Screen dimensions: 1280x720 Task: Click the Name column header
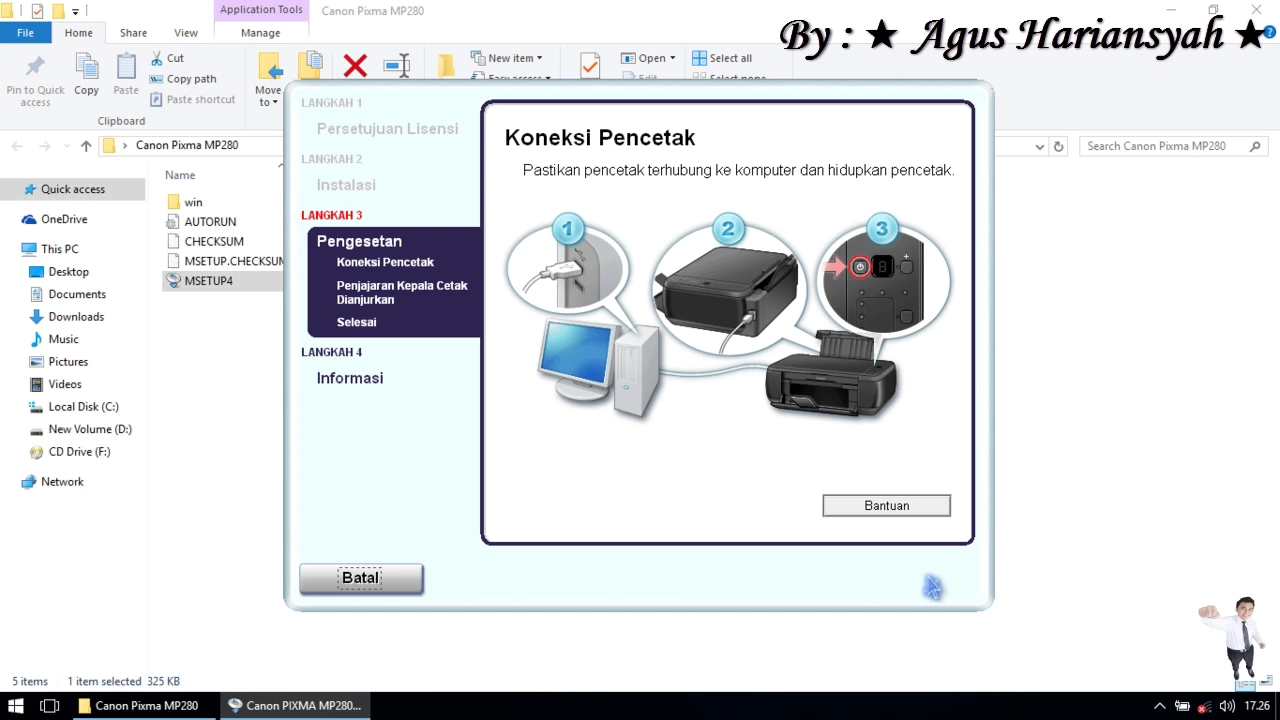pos(180,175)
